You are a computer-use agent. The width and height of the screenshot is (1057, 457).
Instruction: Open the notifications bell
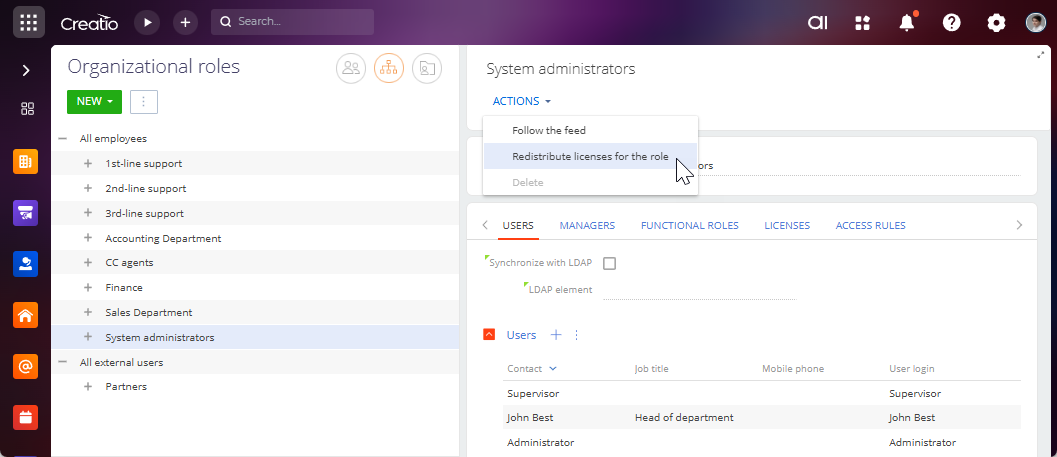pos(907,22)
